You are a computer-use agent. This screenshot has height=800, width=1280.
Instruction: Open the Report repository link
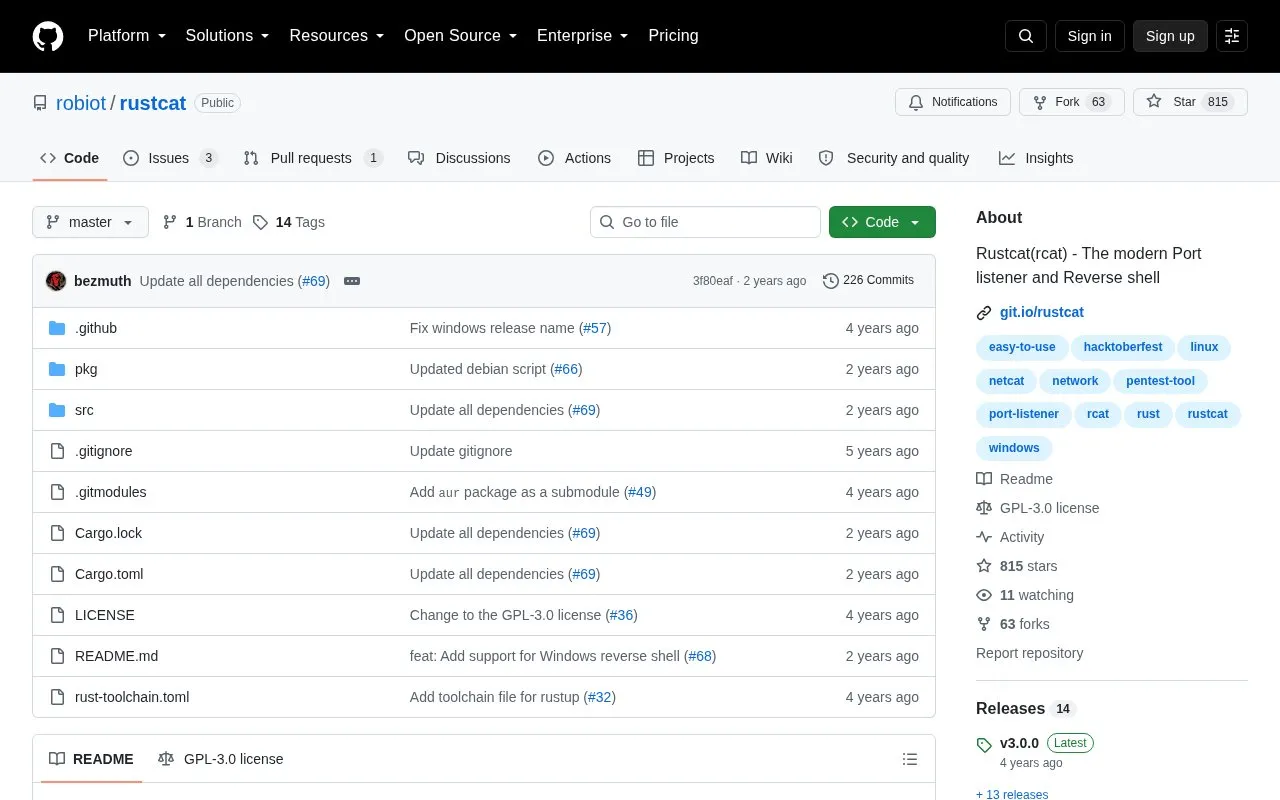1029,653
